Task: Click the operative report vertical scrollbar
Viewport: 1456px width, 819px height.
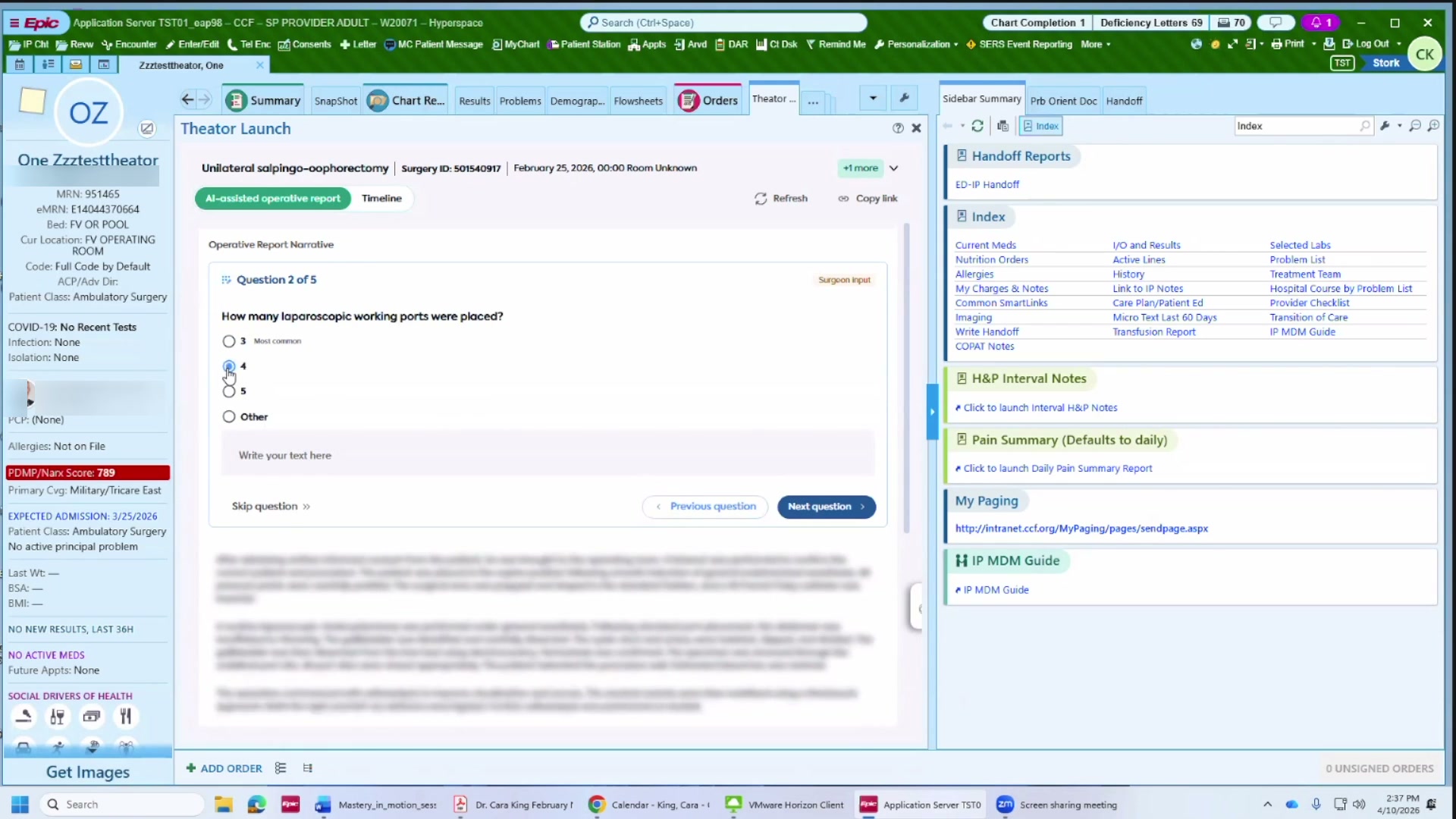Action: coord(906,379)
